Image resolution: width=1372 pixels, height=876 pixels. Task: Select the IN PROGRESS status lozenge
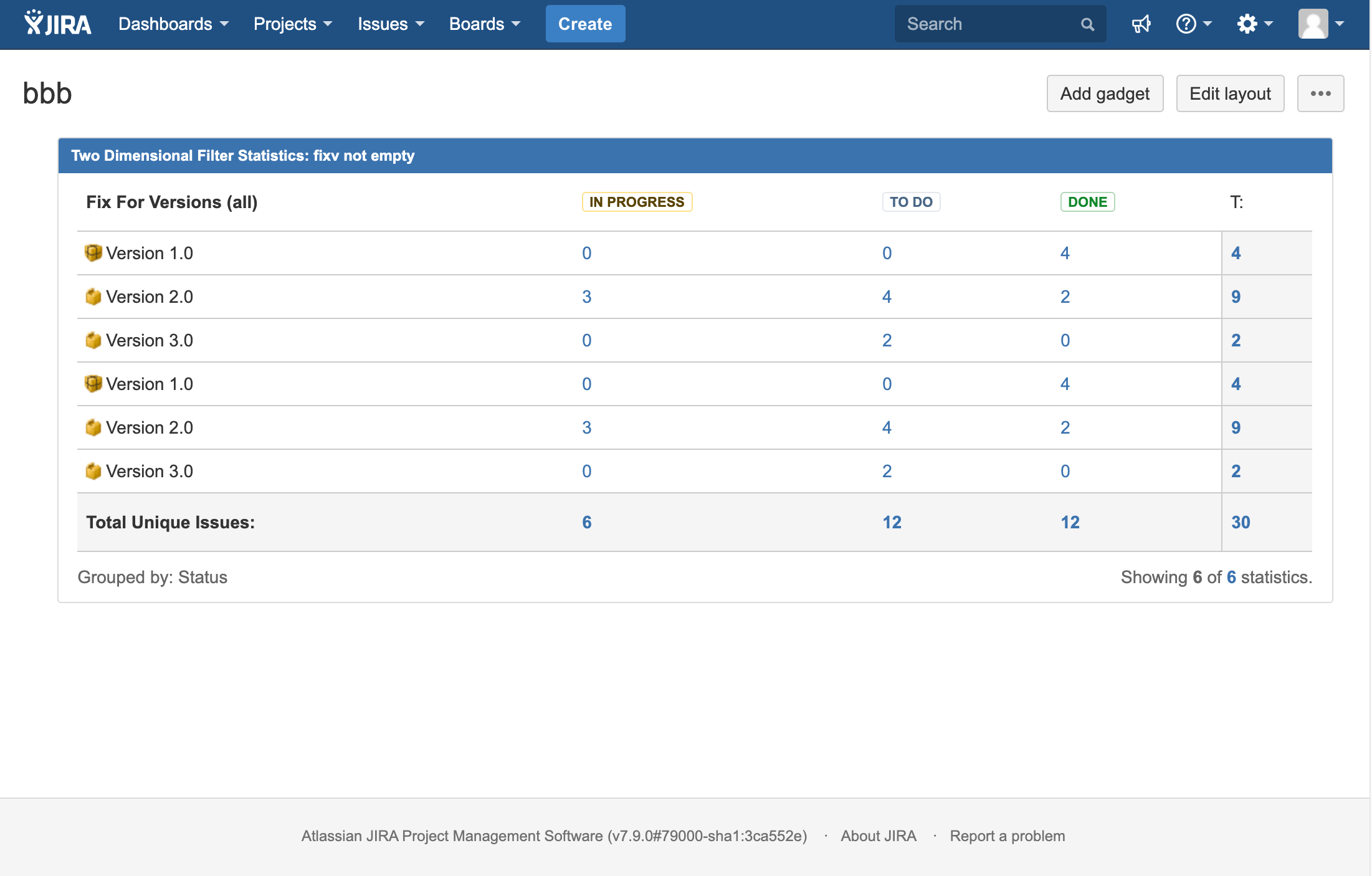pos(637,202)
